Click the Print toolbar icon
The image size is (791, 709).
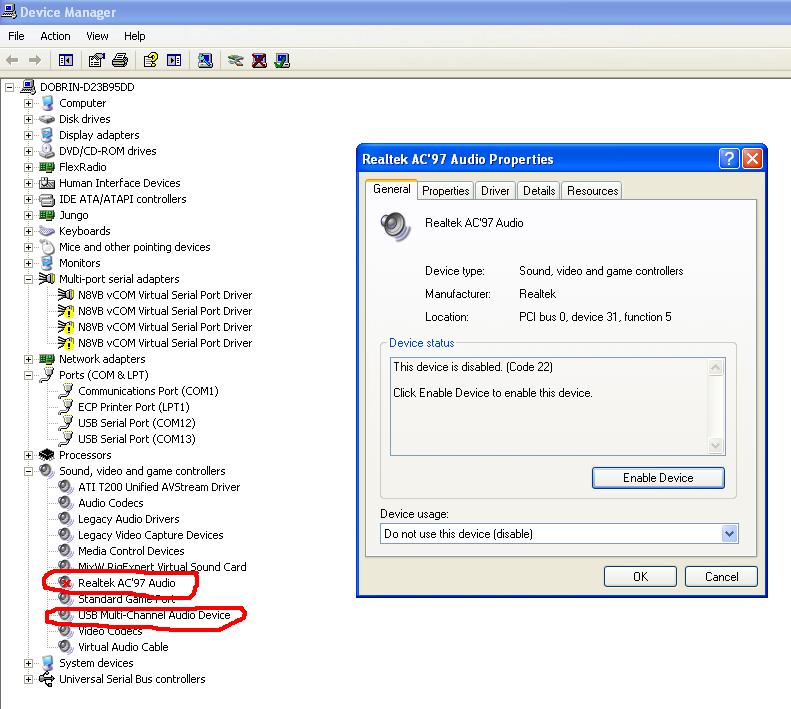[120, 61]
